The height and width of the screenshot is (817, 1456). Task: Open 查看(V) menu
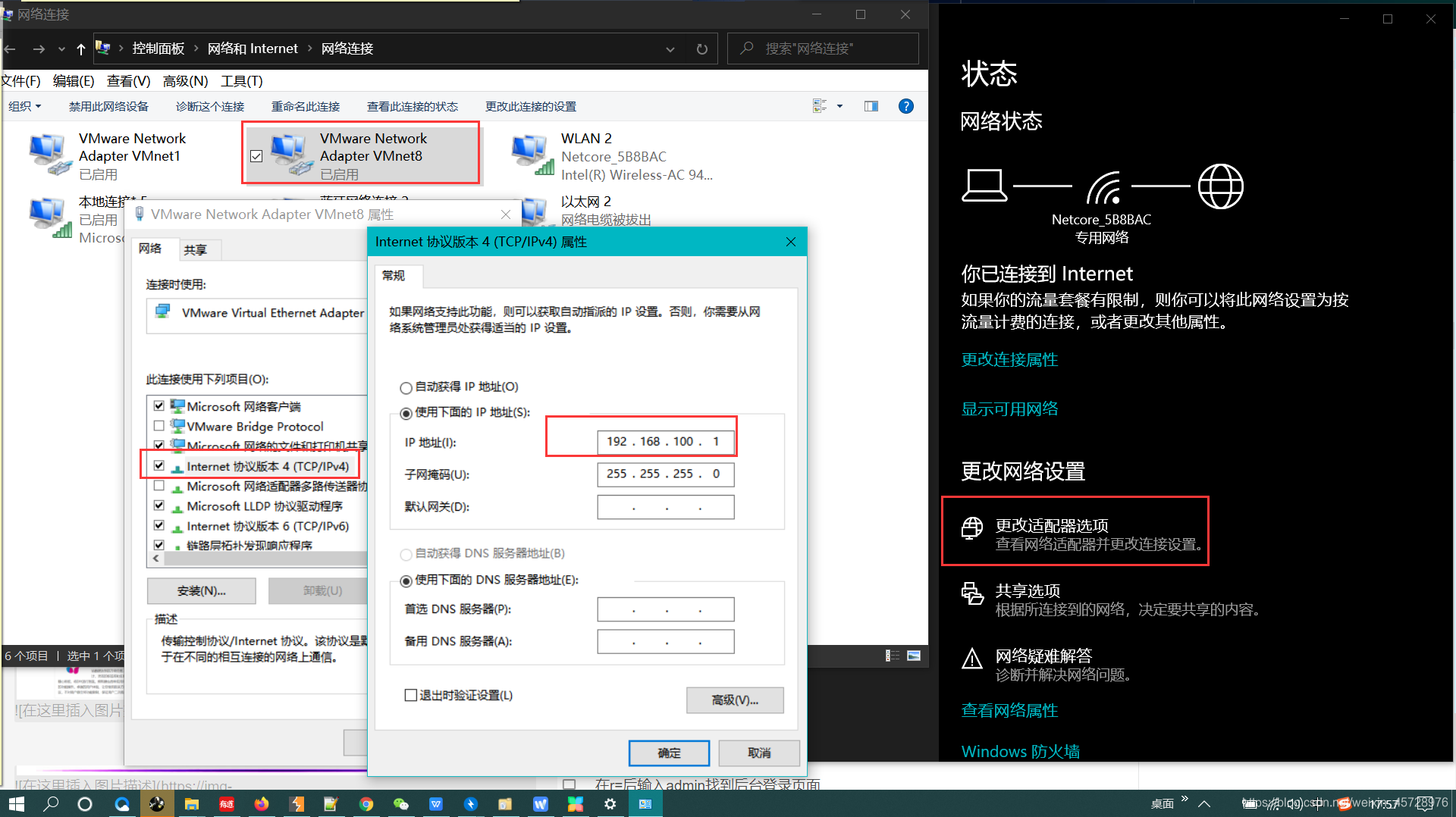pyautogui.click(x=129, y=81)
